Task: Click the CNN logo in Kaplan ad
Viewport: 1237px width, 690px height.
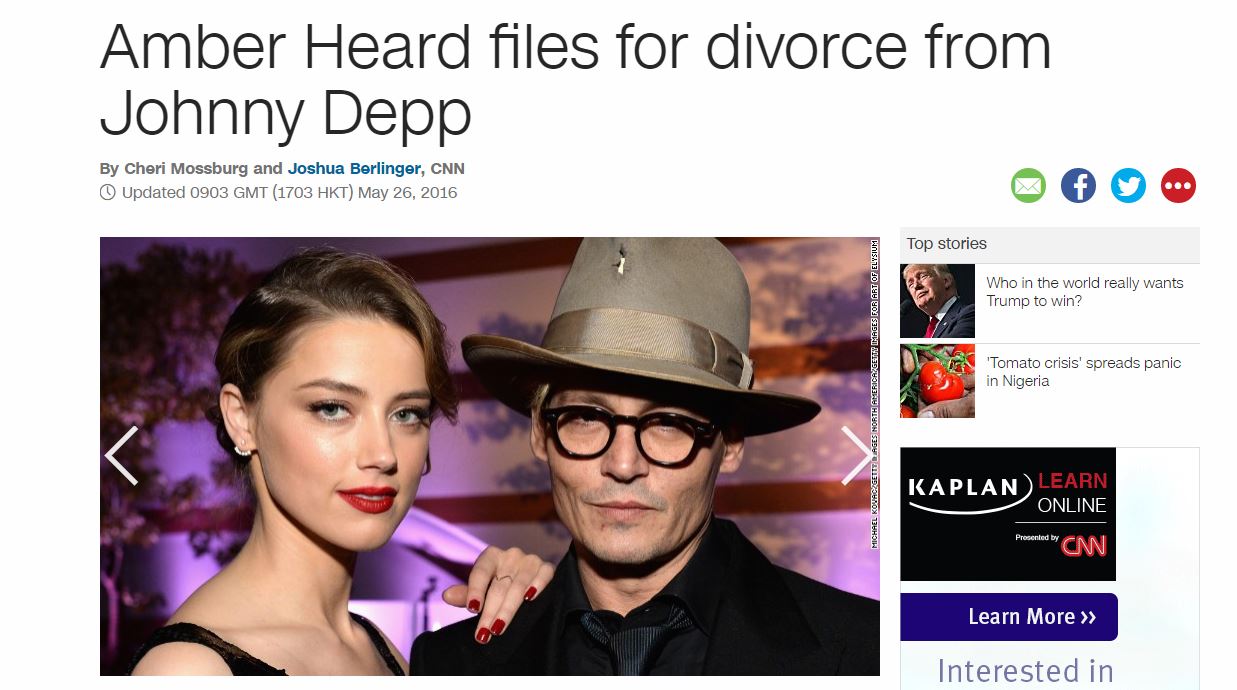Action: (x=1084, y=547)
